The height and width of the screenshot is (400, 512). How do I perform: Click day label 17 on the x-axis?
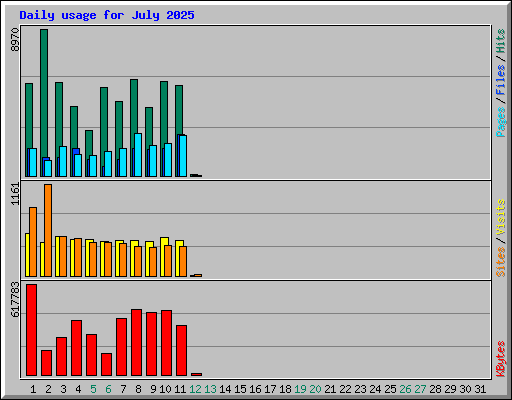pos(270,389)
